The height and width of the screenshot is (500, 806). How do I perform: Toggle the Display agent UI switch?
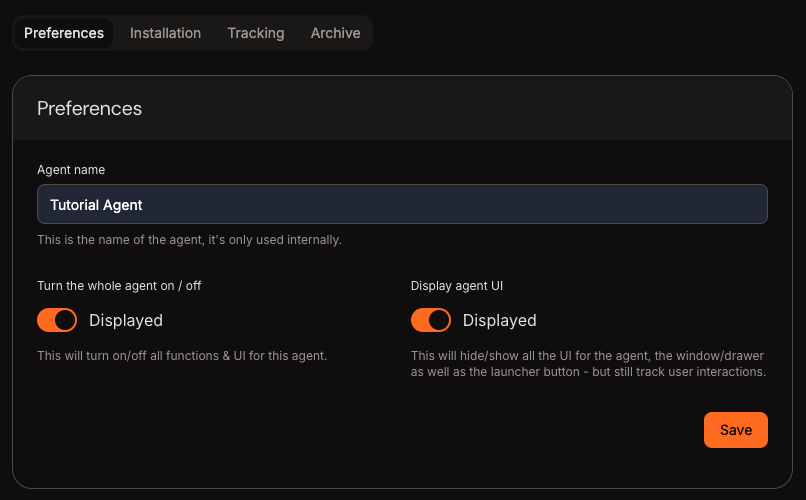tap(431, 321)
